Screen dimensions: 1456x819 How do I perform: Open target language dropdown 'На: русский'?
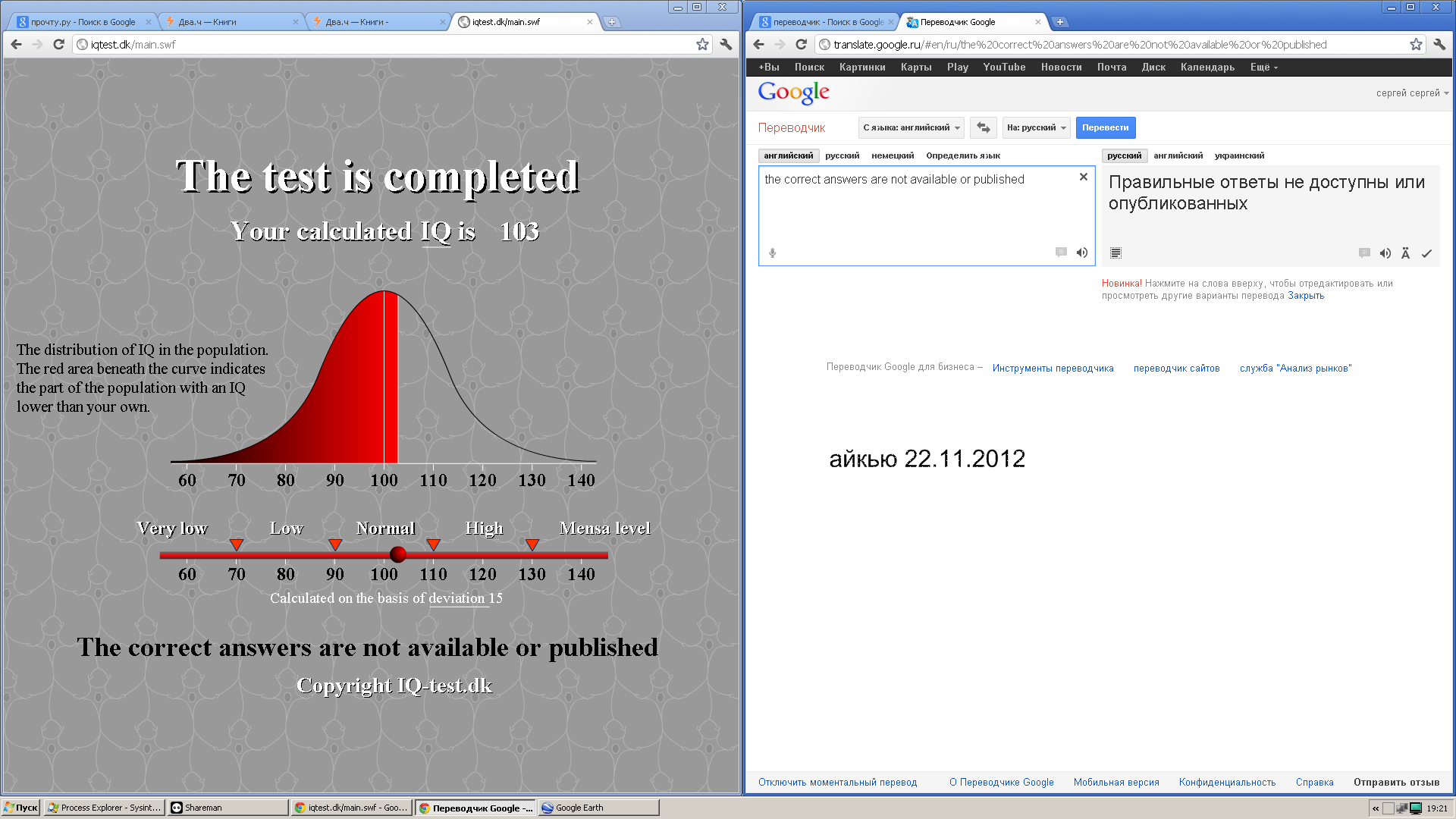click(x=1036, y=127)
